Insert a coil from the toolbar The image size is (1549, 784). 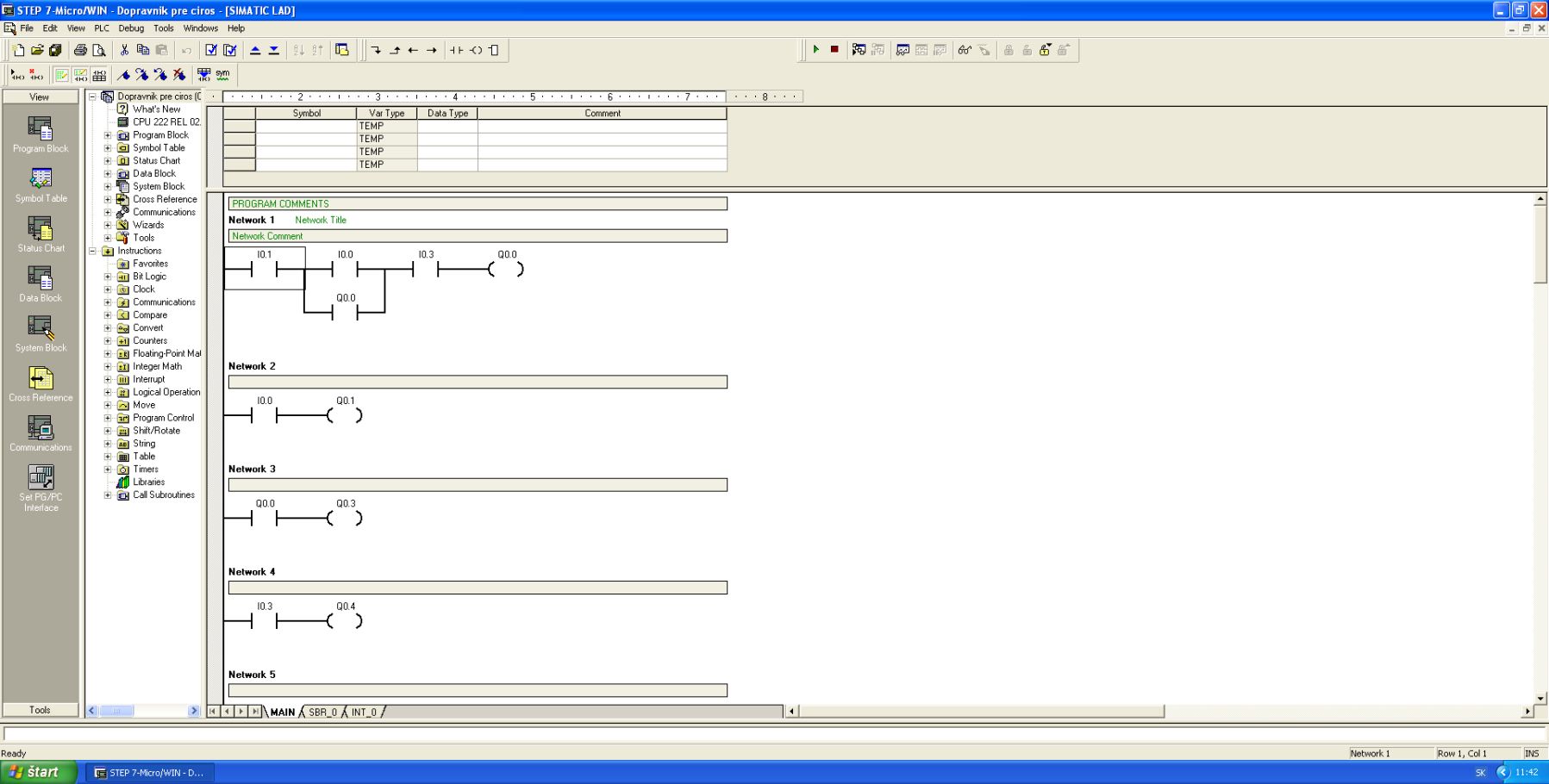click(476, 50)
